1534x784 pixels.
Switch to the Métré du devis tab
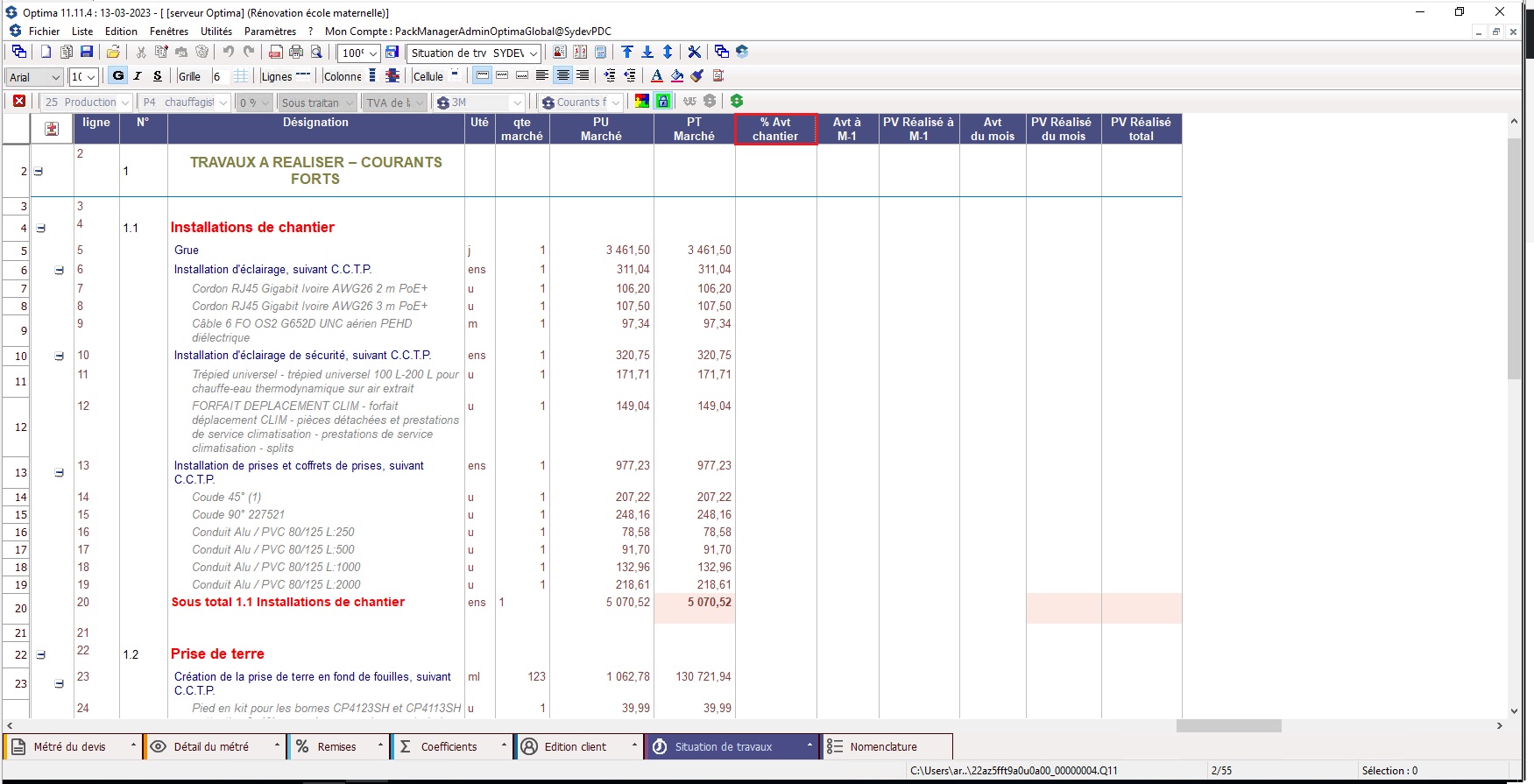70,747
